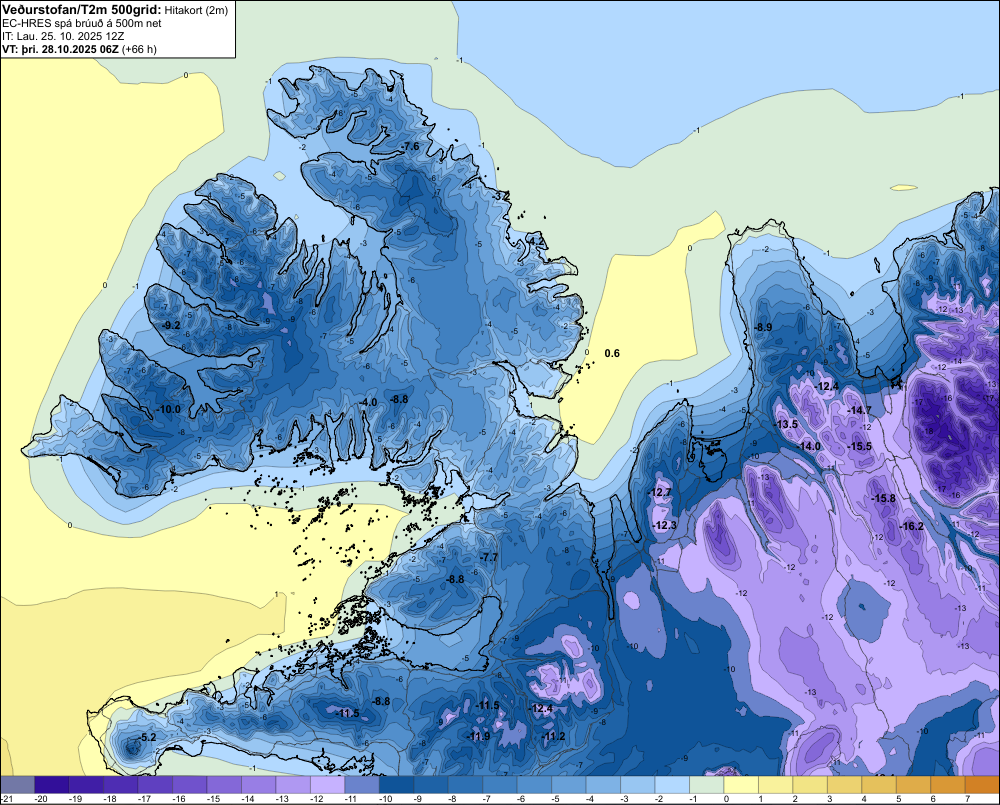Click the -14.7 temperature reading
Image resolution: width=1000 pixels, height=805 pixels.
860,410
